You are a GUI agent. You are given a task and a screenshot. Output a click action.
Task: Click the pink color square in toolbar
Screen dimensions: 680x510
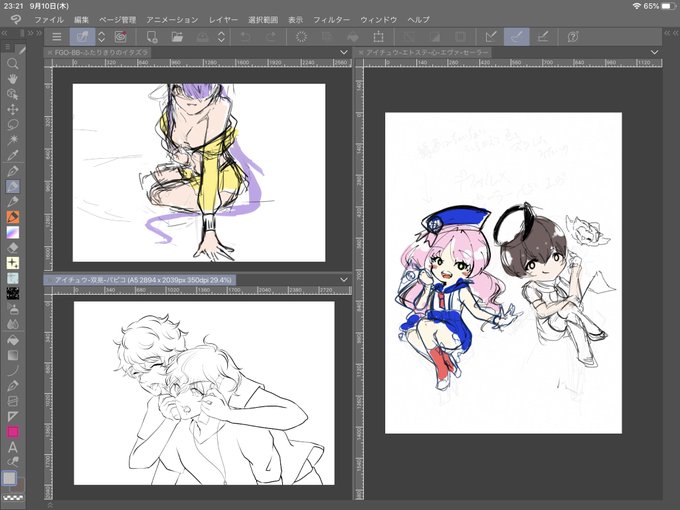click(13, 432)
